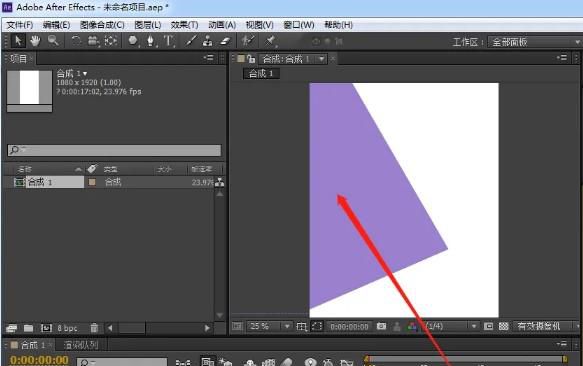Image resolution: width=583 pixels, height=366 pixels.
Task: Open the 帮助(H) menu
Action: coord(338,25)
